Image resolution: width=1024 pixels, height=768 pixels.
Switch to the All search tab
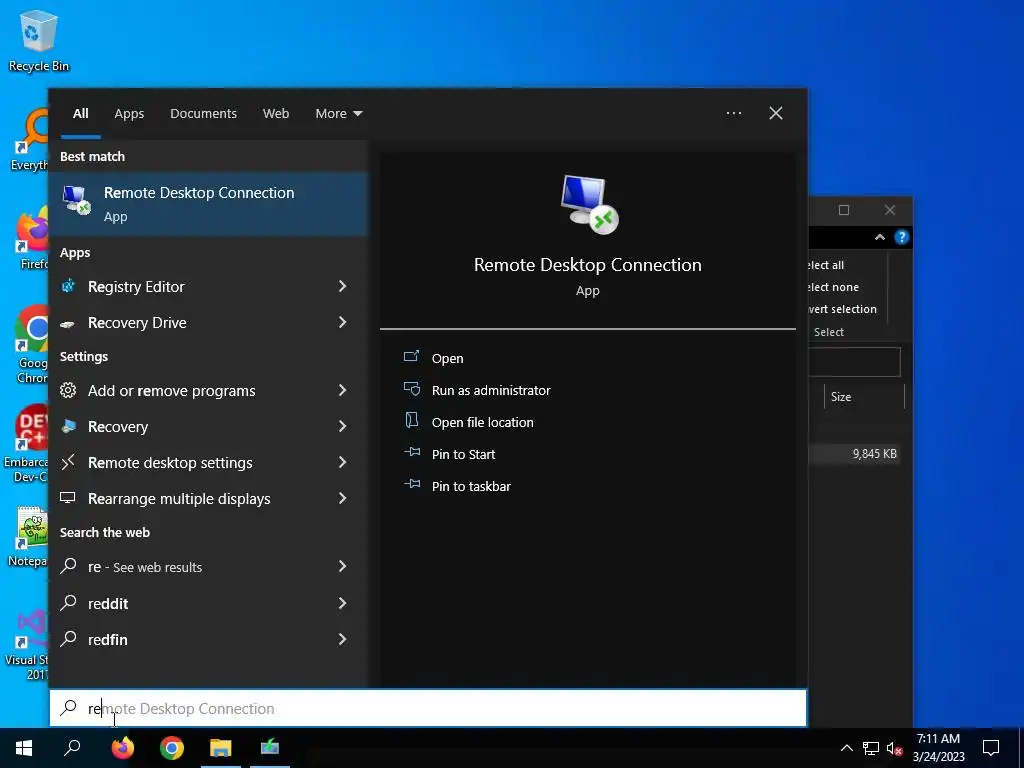point(80,114)
